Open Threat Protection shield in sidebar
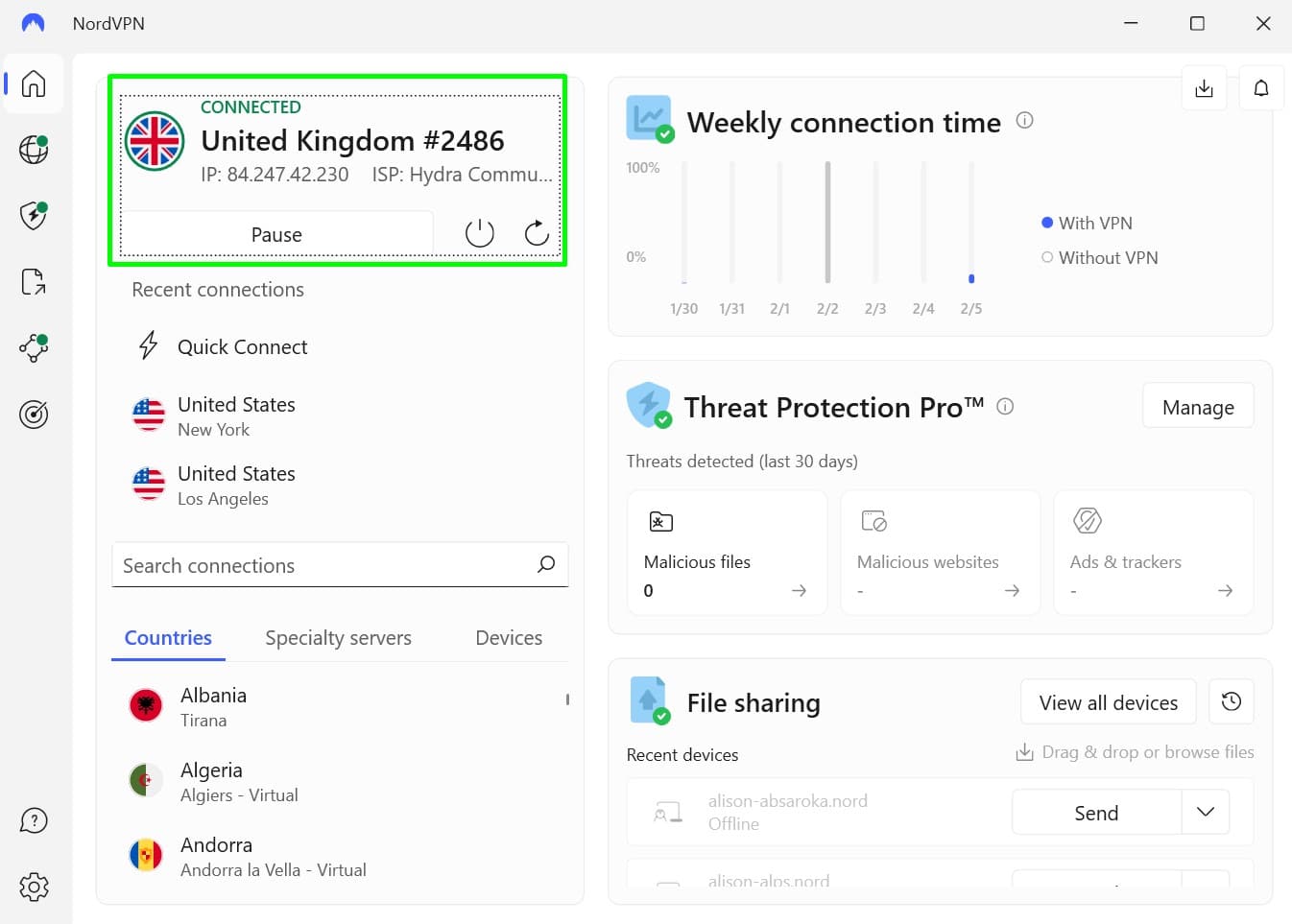Viewport: 1292px width, 924px height. click(34, 216)
